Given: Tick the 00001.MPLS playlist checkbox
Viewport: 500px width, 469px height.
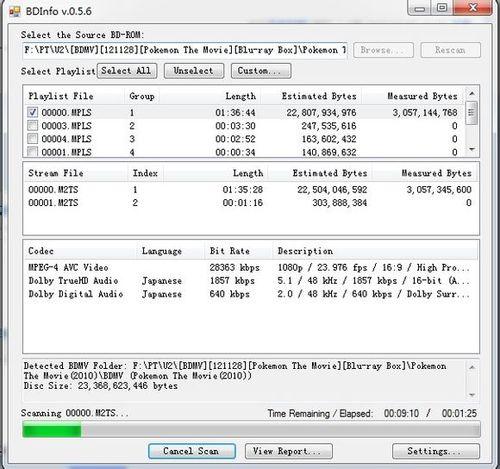Looking at the screenshot, I should point(32,152).
